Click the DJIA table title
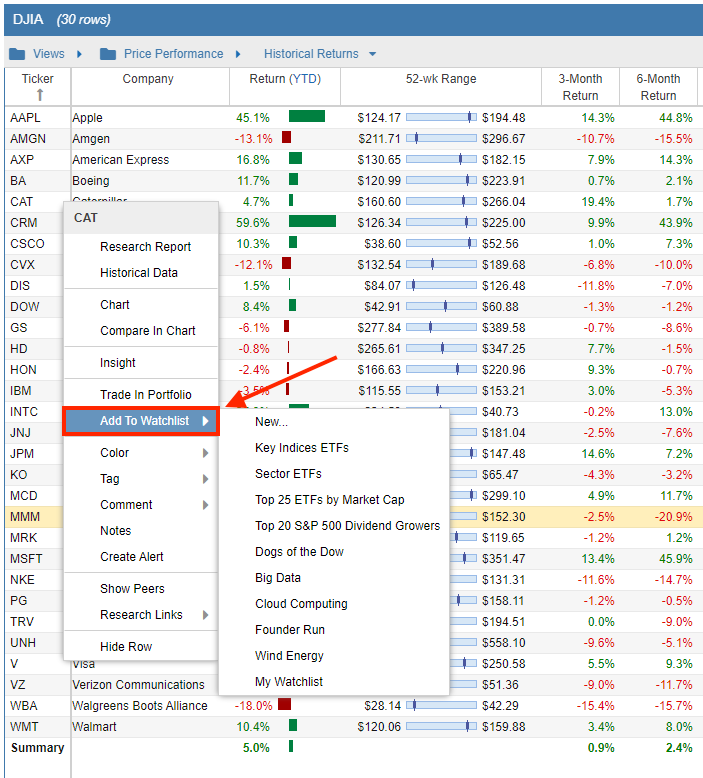 tap(28, 19)
